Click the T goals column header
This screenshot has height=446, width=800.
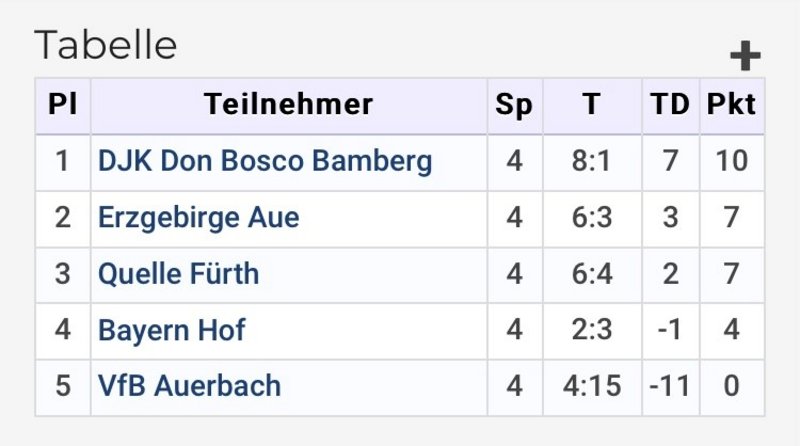tap(592, 105)
